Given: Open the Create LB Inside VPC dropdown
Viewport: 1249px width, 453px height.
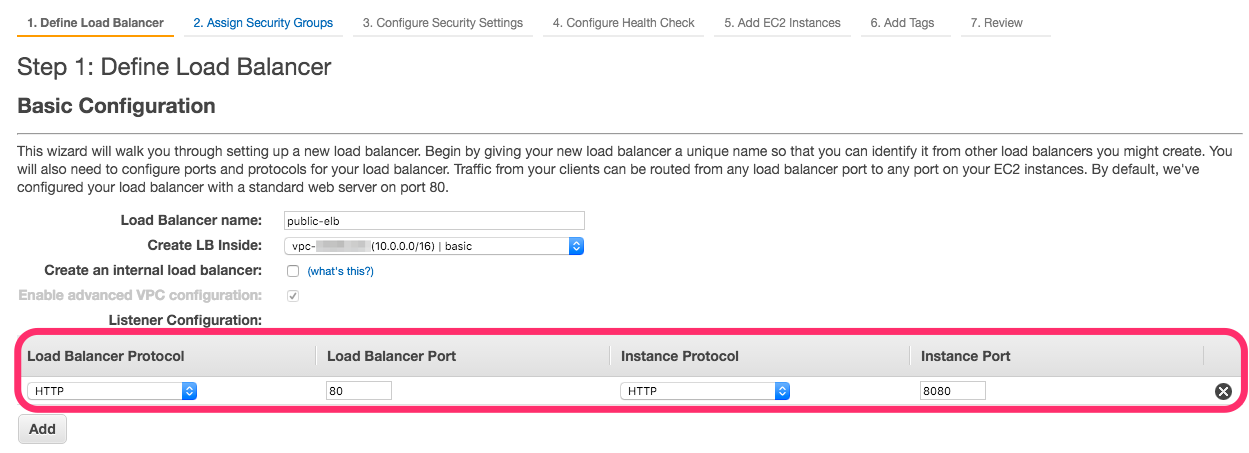Looking at the screenshot, I should (434, 246).
